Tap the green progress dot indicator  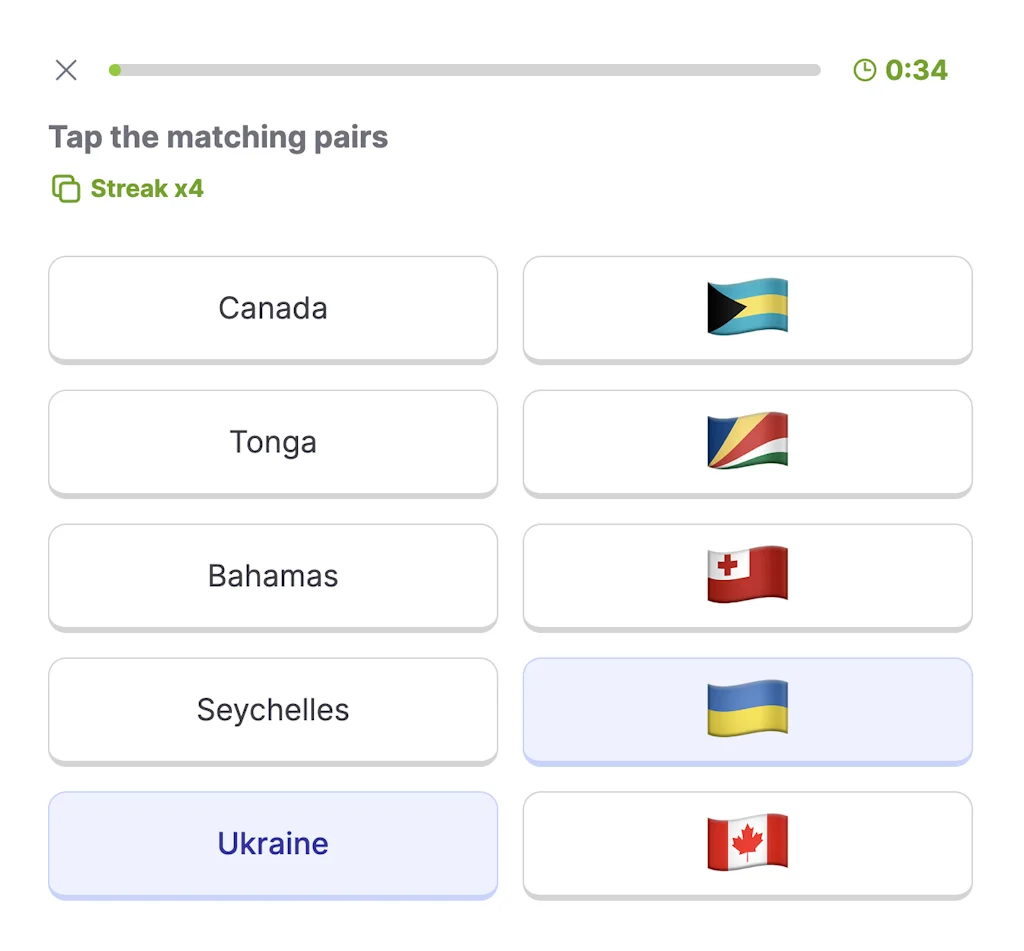click(114, 70)
